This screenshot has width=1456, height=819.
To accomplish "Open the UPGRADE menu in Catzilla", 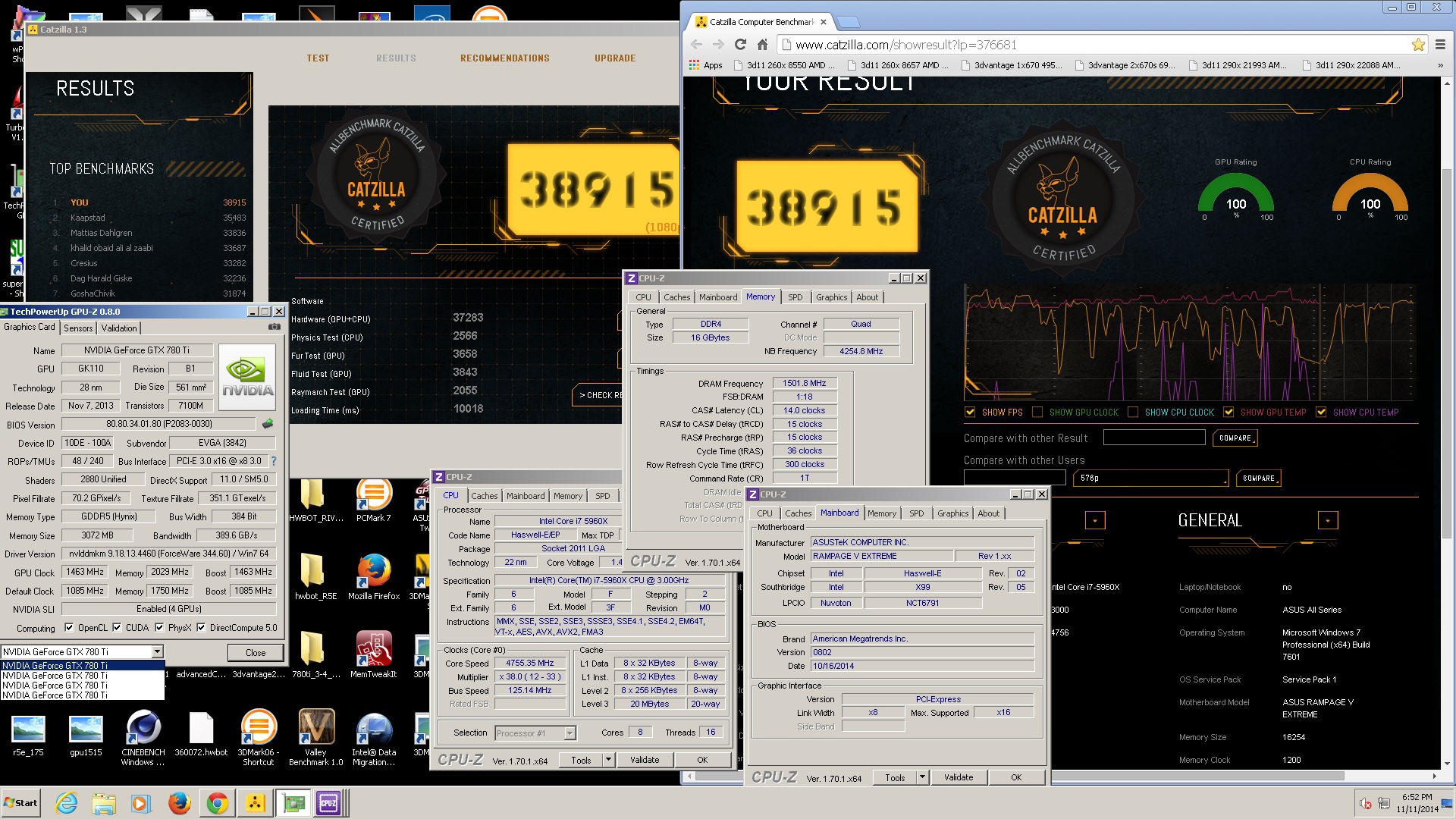I will [x=615, y=58].
